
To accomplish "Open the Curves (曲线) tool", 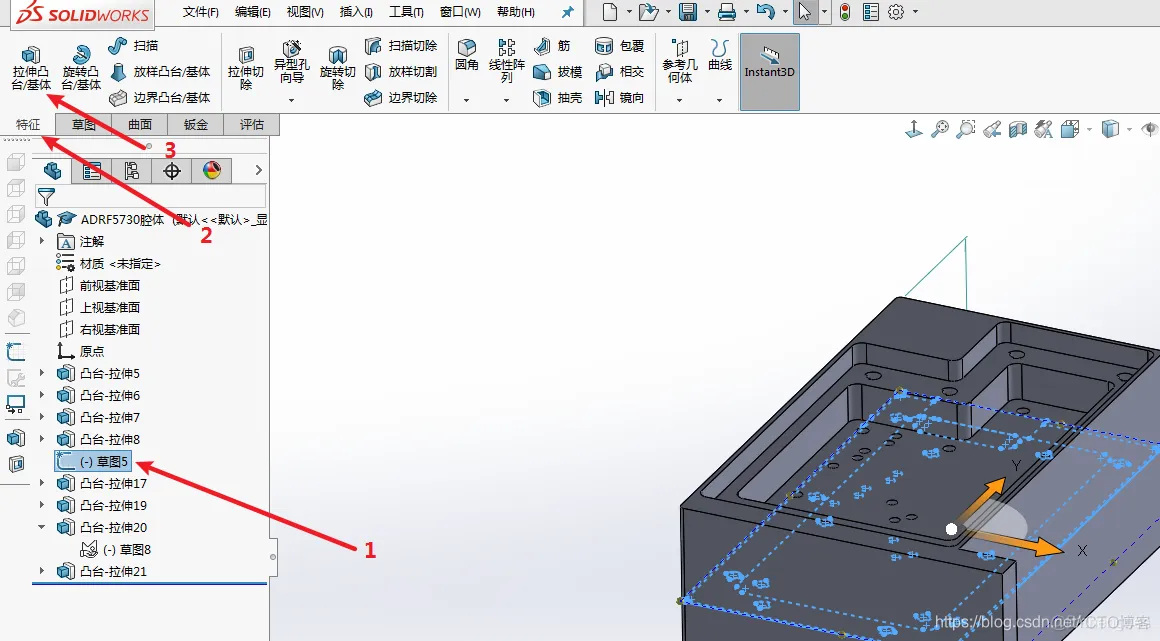I will pyautogui.click(x=720, y=56).
